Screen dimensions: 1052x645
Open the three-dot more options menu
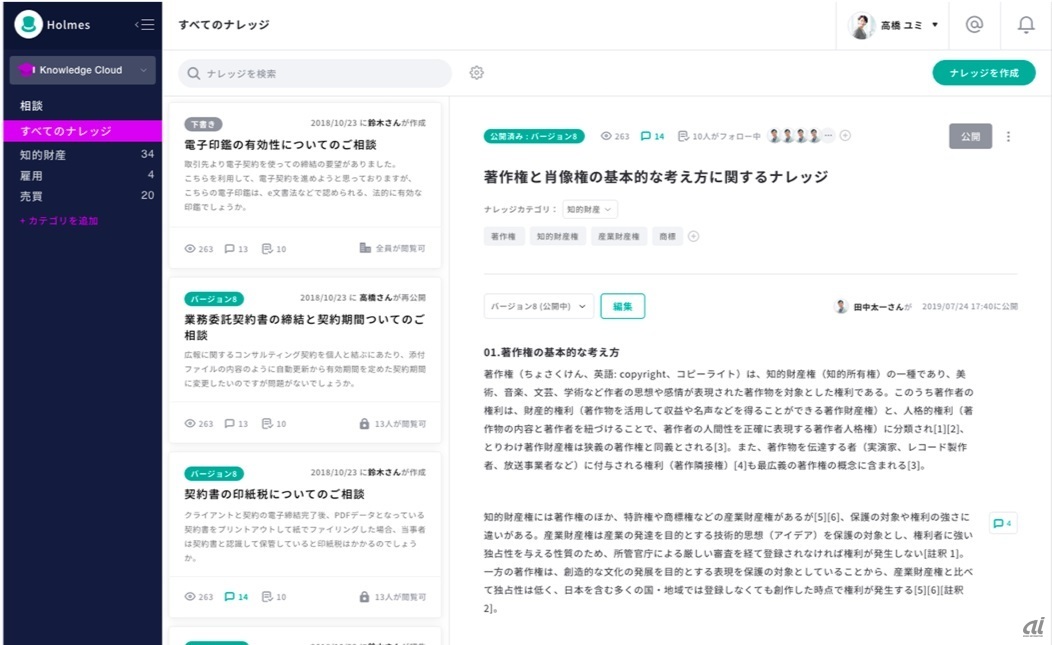pos(1008,136)
